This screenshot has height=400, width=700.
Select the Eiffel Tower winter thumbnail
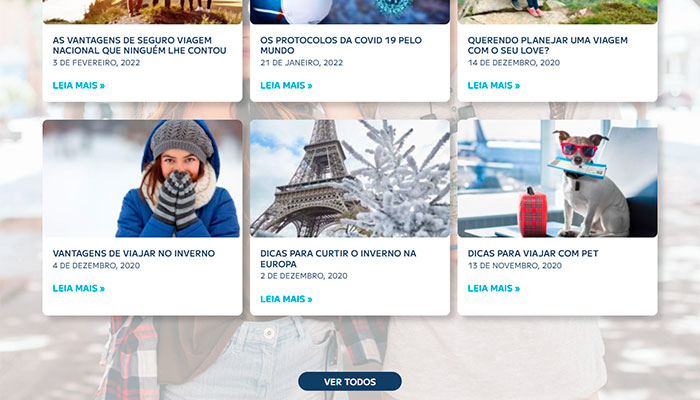(x=350, y=179)
